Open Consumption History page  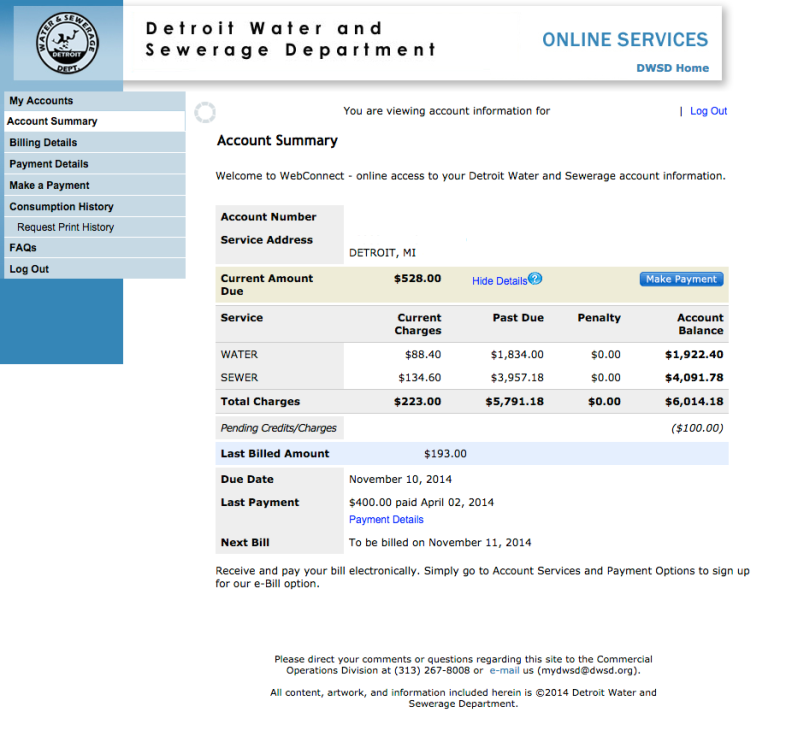tap(95, 207)
